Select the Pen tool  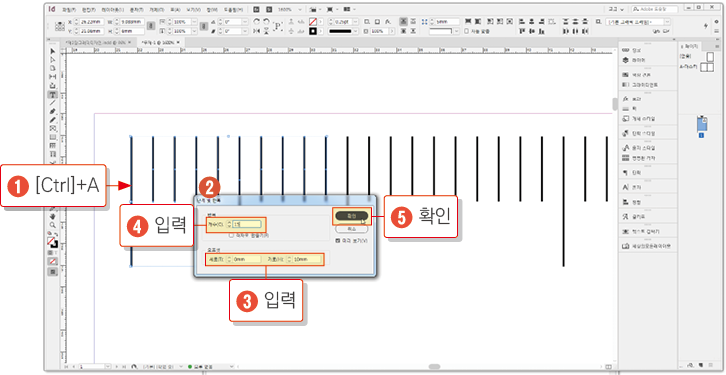click(52, 112)
